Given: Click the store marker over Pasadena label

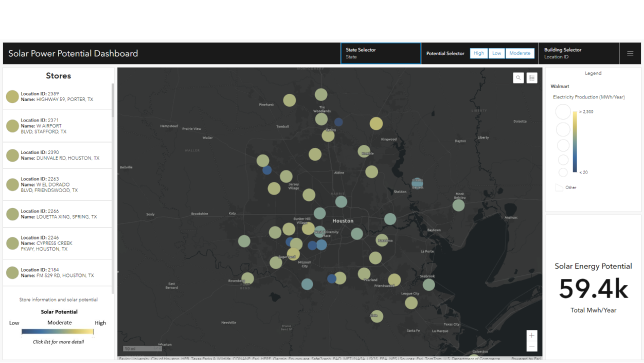Looking at the screenshot, I should click(x=382, y=240).
